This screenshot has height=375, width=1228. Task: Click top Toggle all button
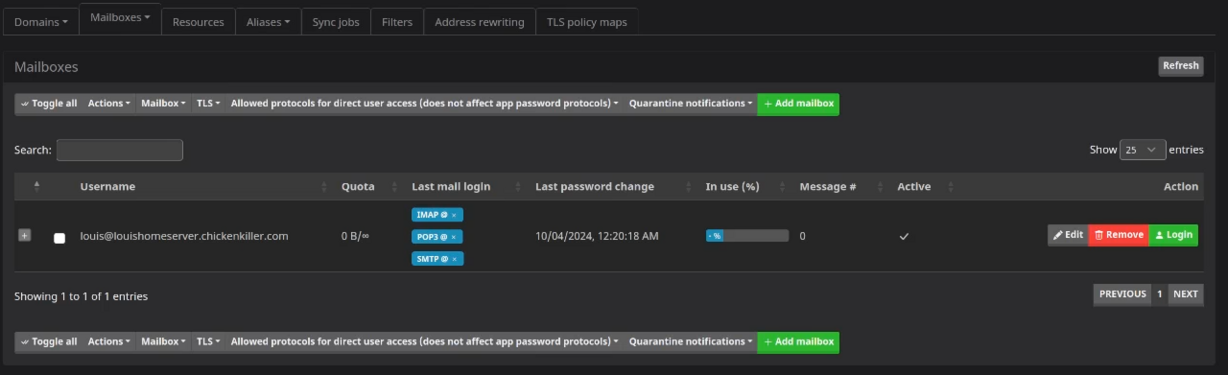tap(49, 103)
